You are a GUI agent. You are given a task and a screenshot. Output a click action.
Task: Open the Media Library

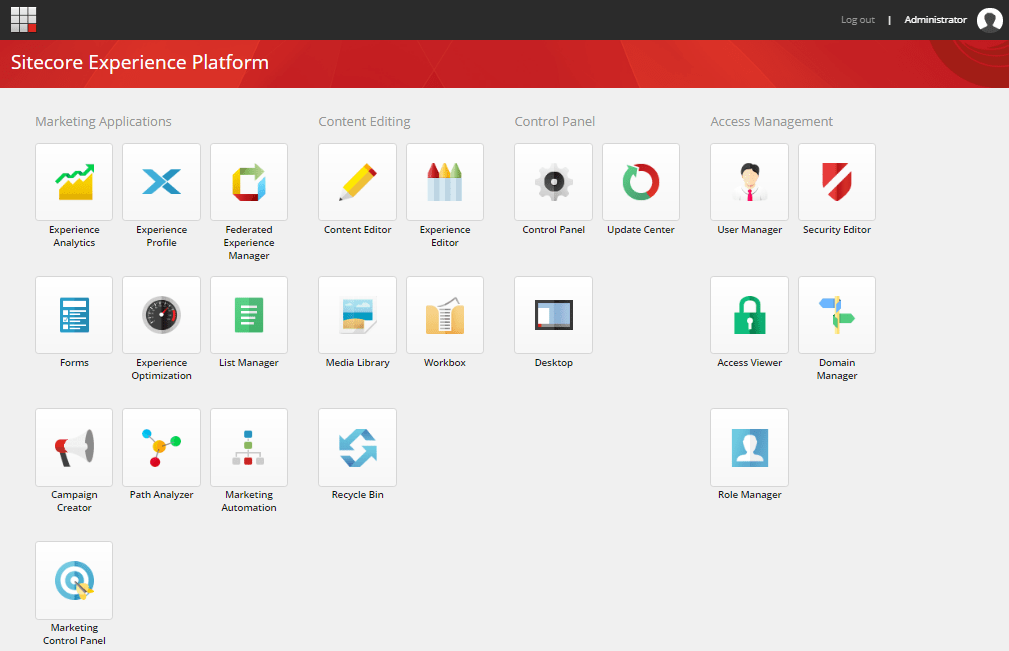[x=357, y=315]
